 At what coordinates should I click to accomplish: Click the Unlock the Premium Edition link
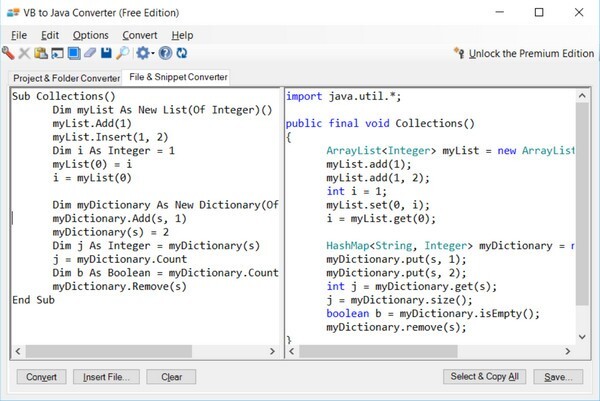click(x=531, y=54)
